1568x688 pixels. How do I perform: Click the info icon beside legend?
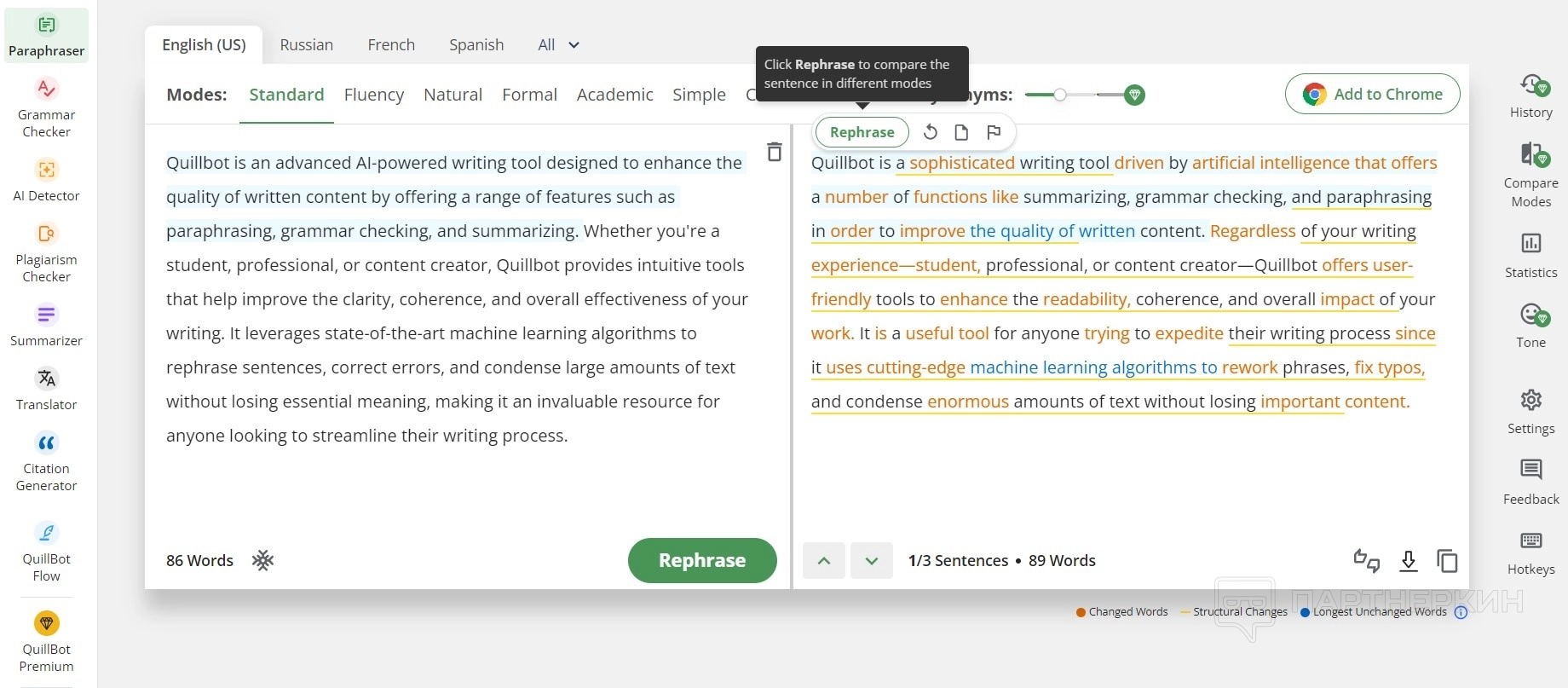1461,612
